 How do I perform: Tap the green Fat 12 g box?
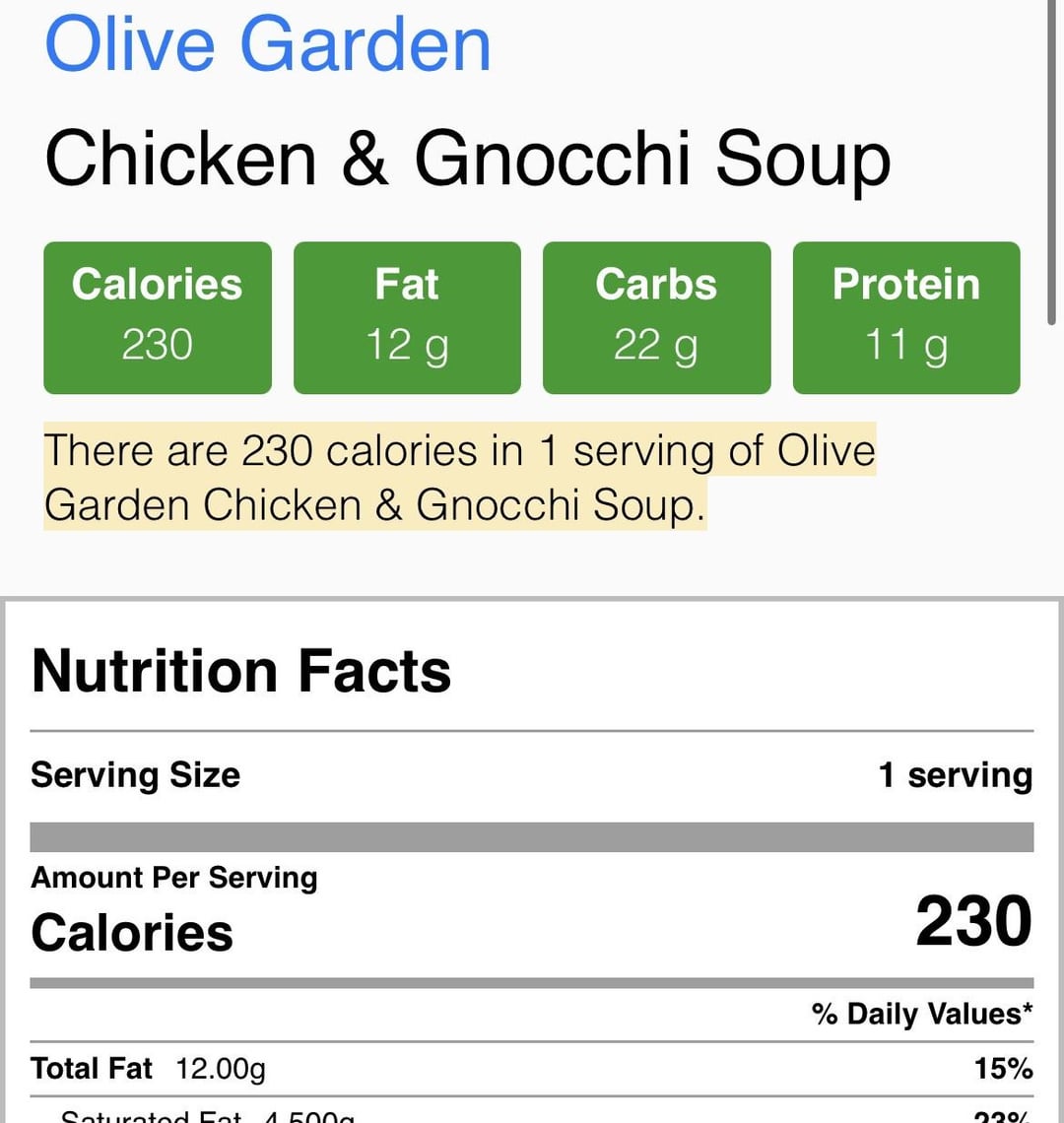(x=407, y=317)
